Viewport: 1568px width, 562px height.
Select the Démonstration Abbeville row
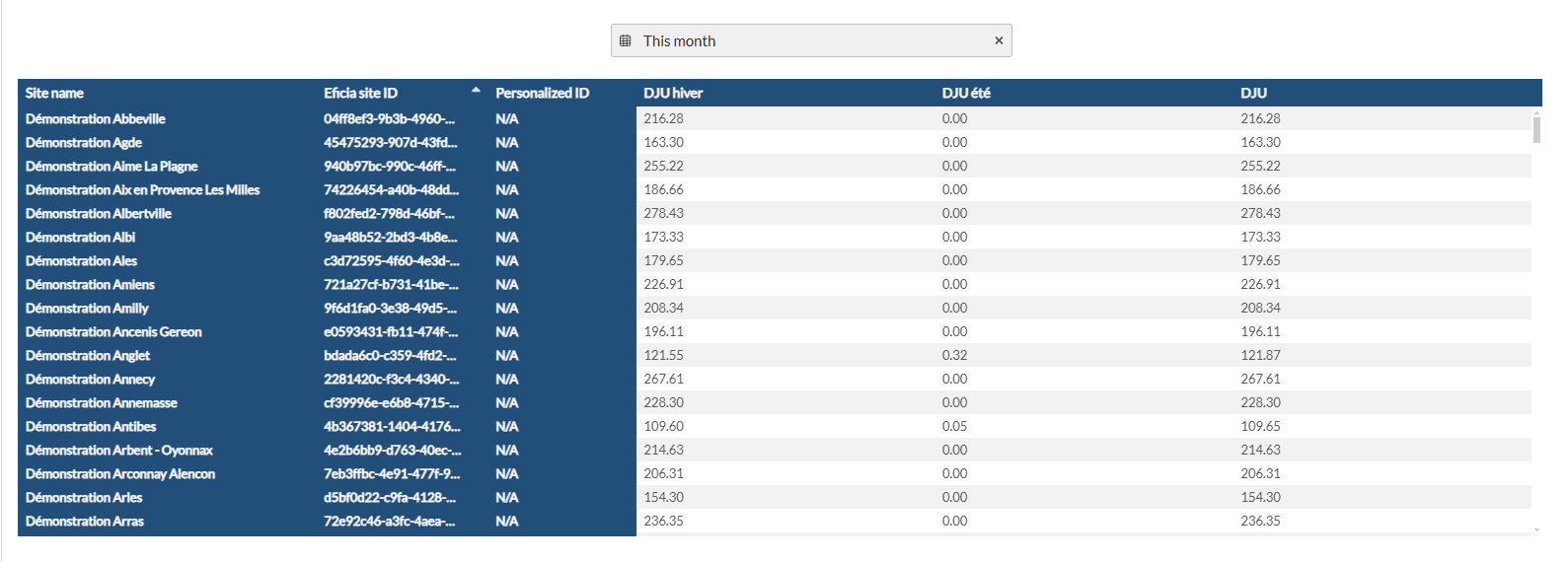coord(96,119)
